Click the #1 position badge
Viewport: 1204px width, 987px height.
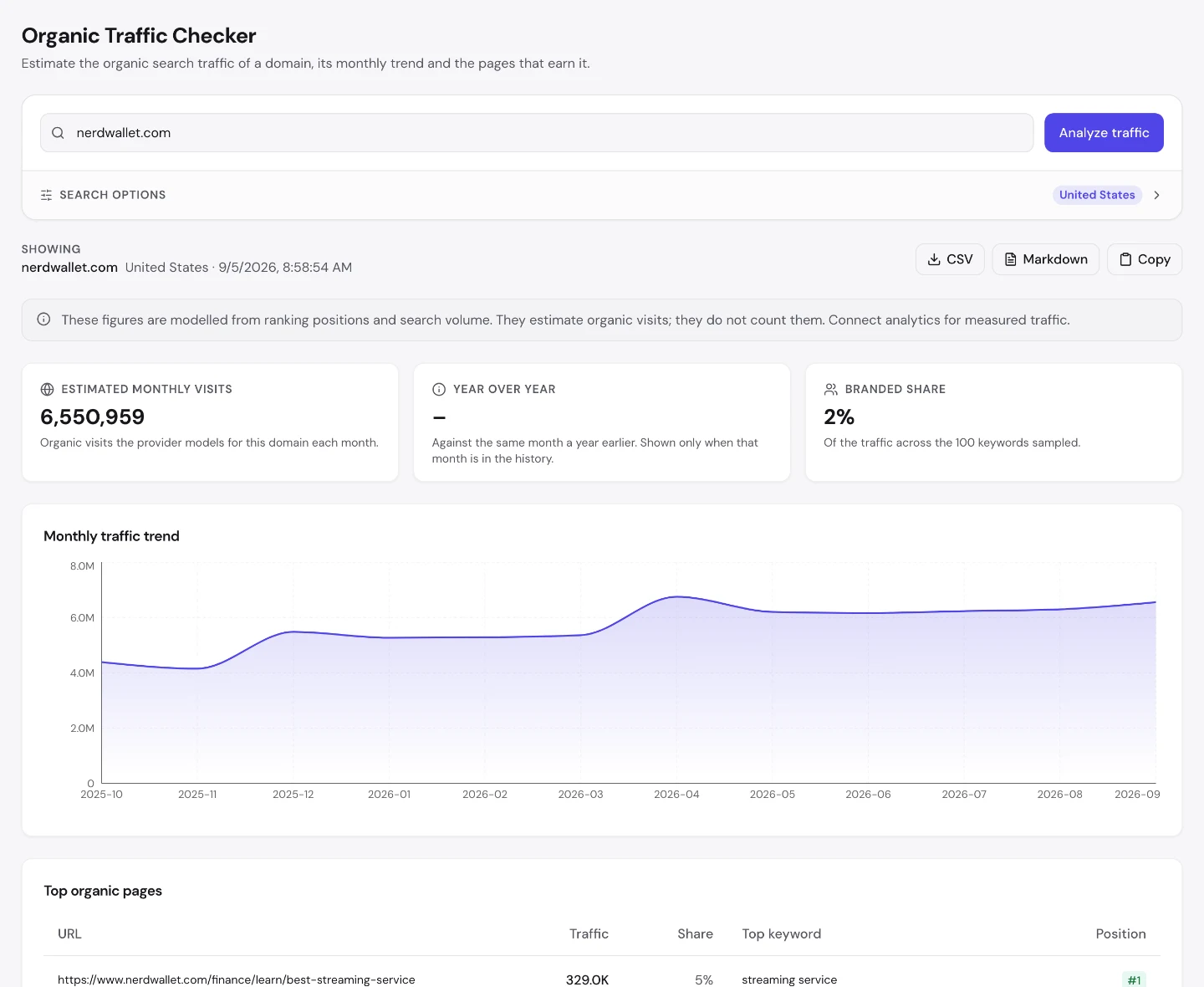tap(1134, 979)
